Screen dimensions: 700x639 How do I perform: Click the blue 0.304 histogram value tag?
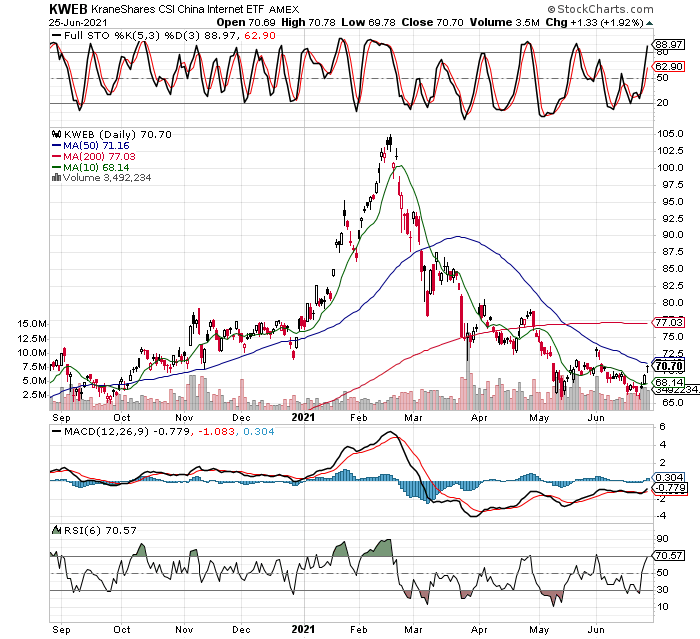[668, 477]
